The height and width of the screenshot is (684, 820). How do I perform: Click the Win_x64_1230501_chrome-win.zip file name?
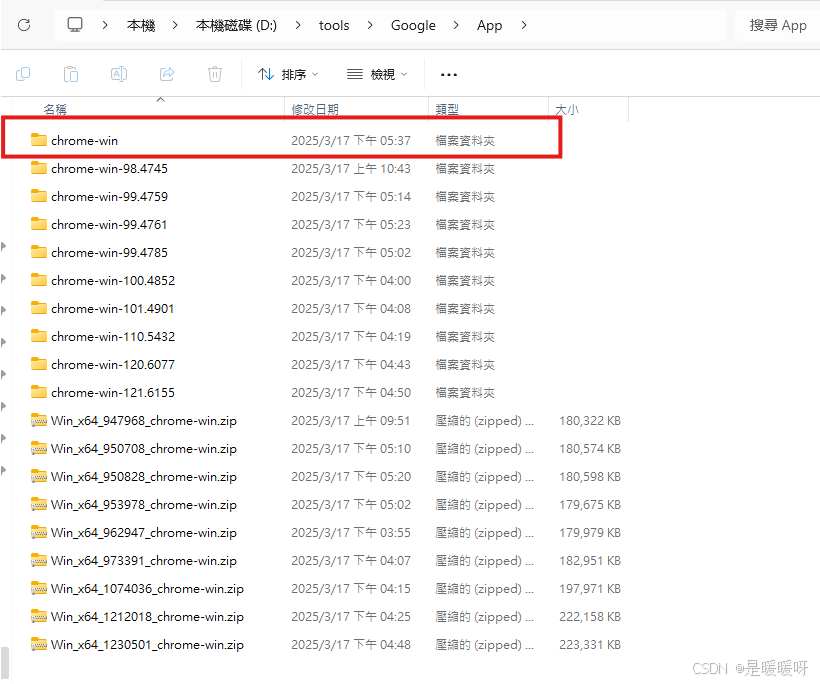point(147,645)
